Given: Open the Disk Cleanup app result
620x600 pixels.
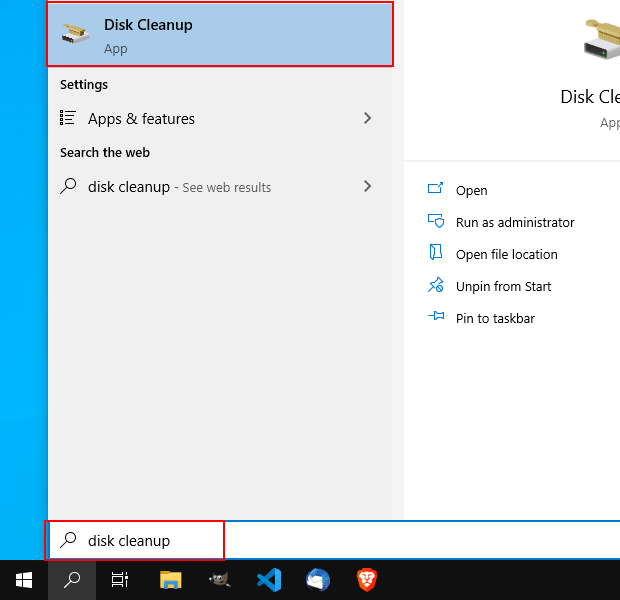Looking at the screenshot, I should pos(220,34).
